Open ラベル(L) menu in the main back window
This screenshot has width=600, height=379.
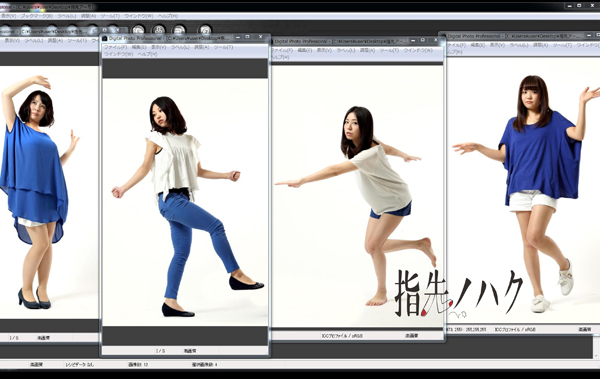67,16
